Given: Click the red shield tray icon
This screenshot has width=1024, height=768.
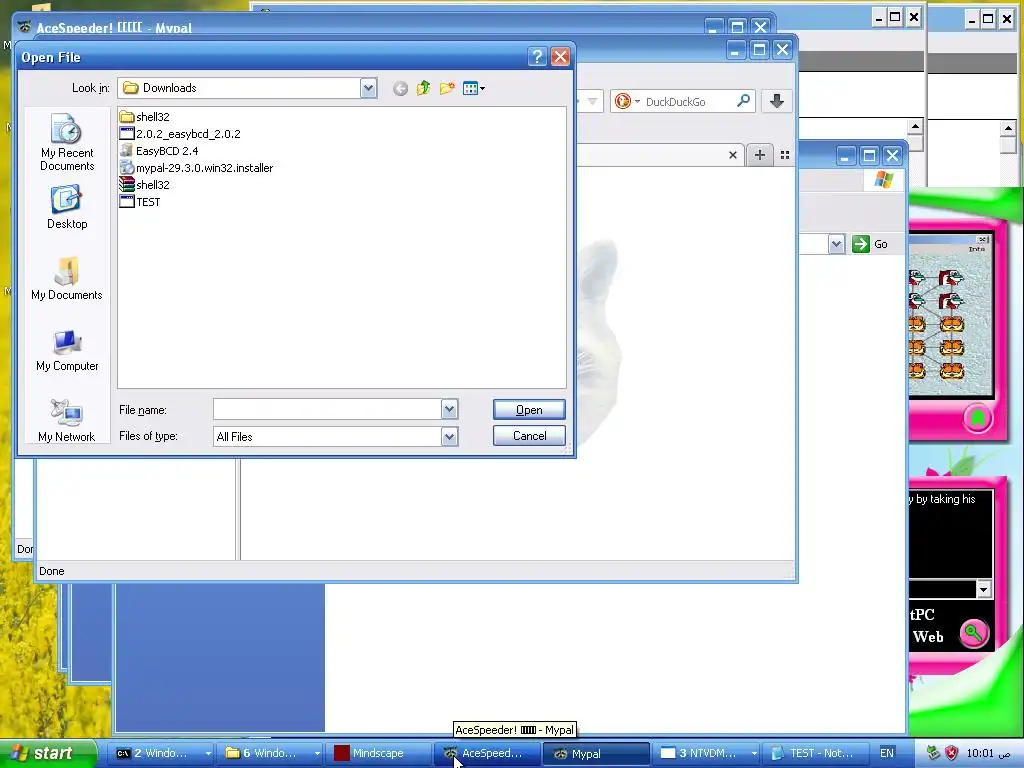Looking at the screenshot, I should coord(952,753).
